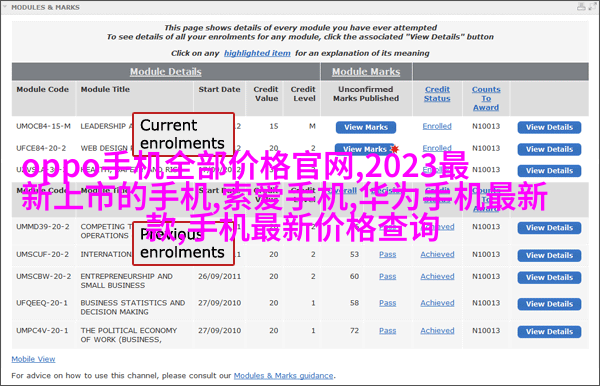This screenshot has height=386, width=600.
Task: Click credit level M for UMOCB4-15-M
Action: (x=312, y=126)
